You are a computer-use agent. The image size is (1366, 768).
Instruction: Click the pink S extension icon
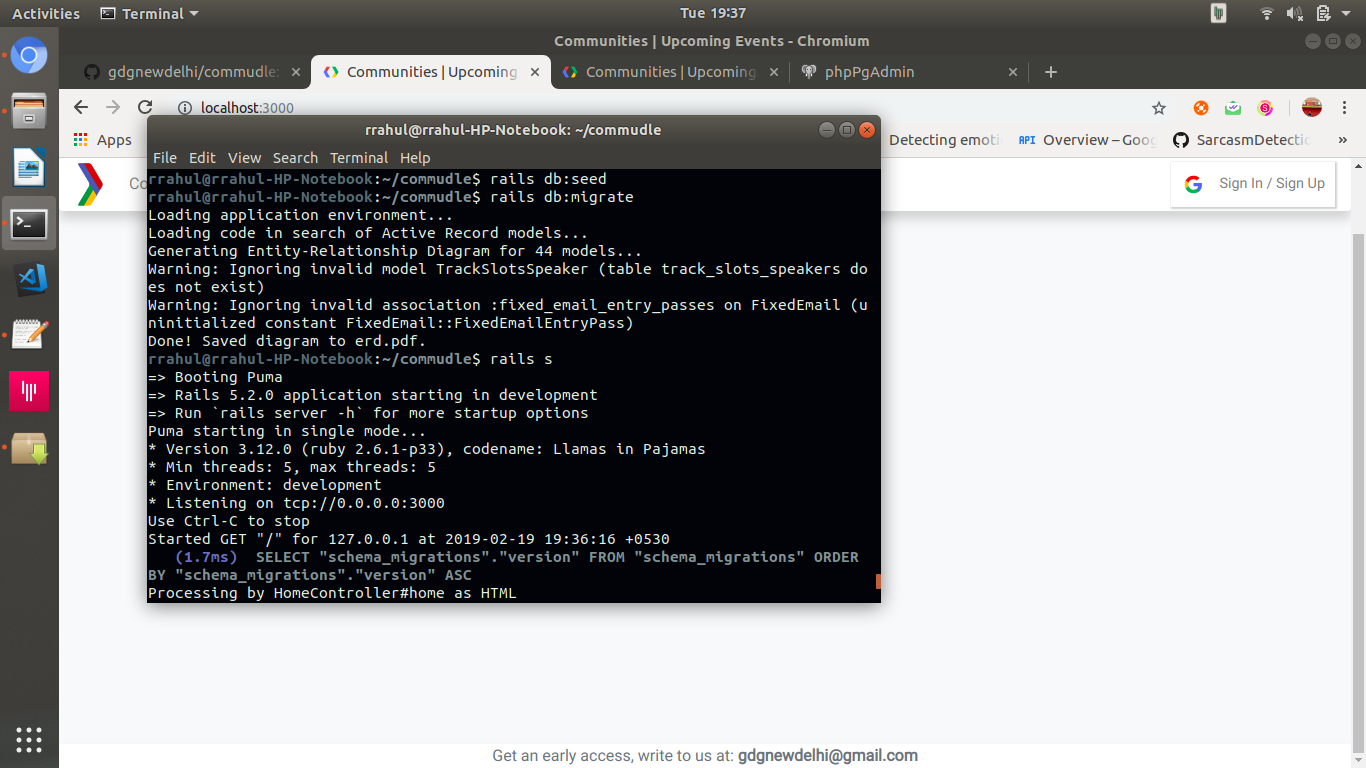click(x=1265, y=107)
